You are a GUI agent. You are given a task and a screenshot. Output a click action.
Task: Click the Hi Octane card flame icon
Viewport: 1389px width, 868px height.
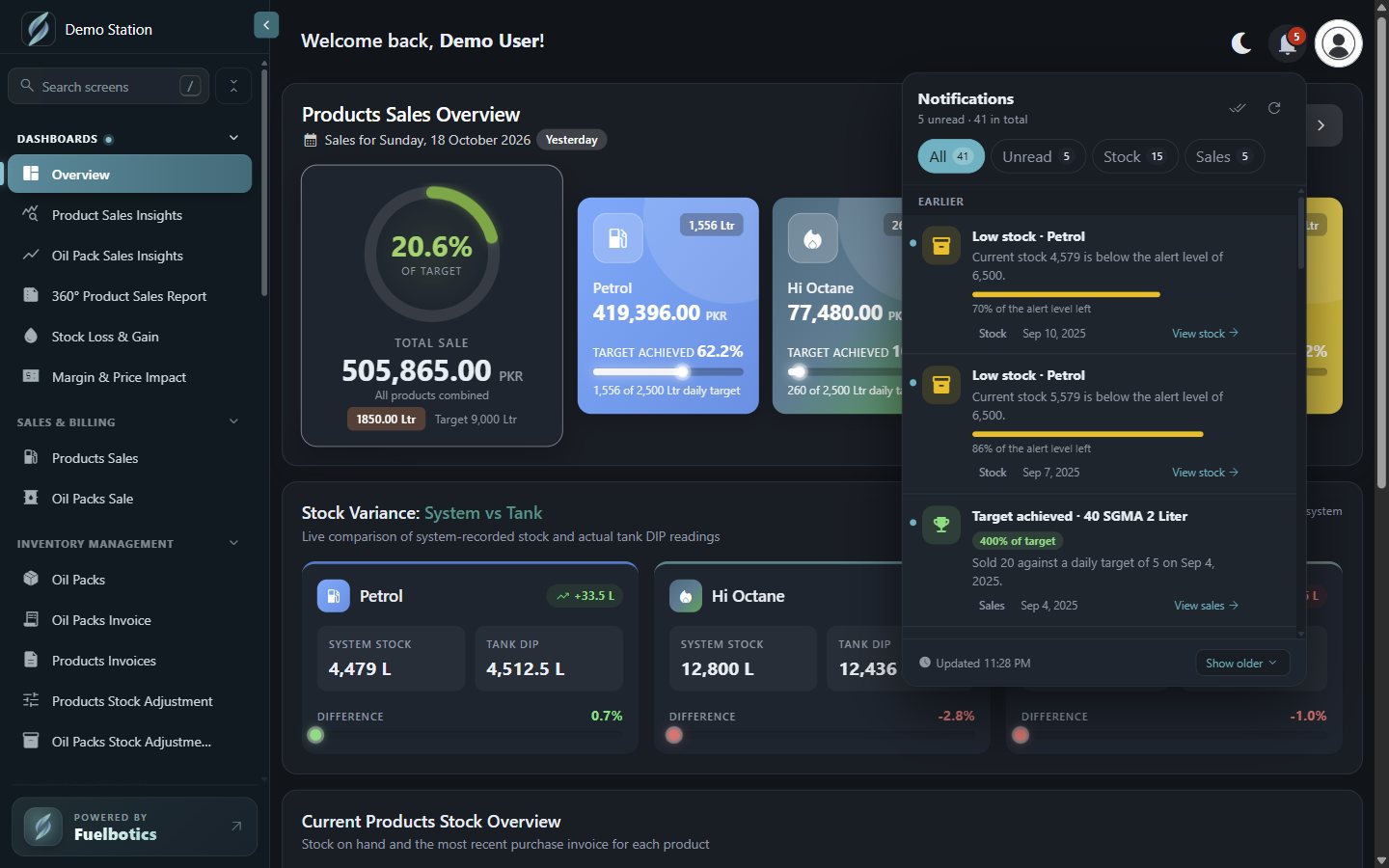pos(812,238)
